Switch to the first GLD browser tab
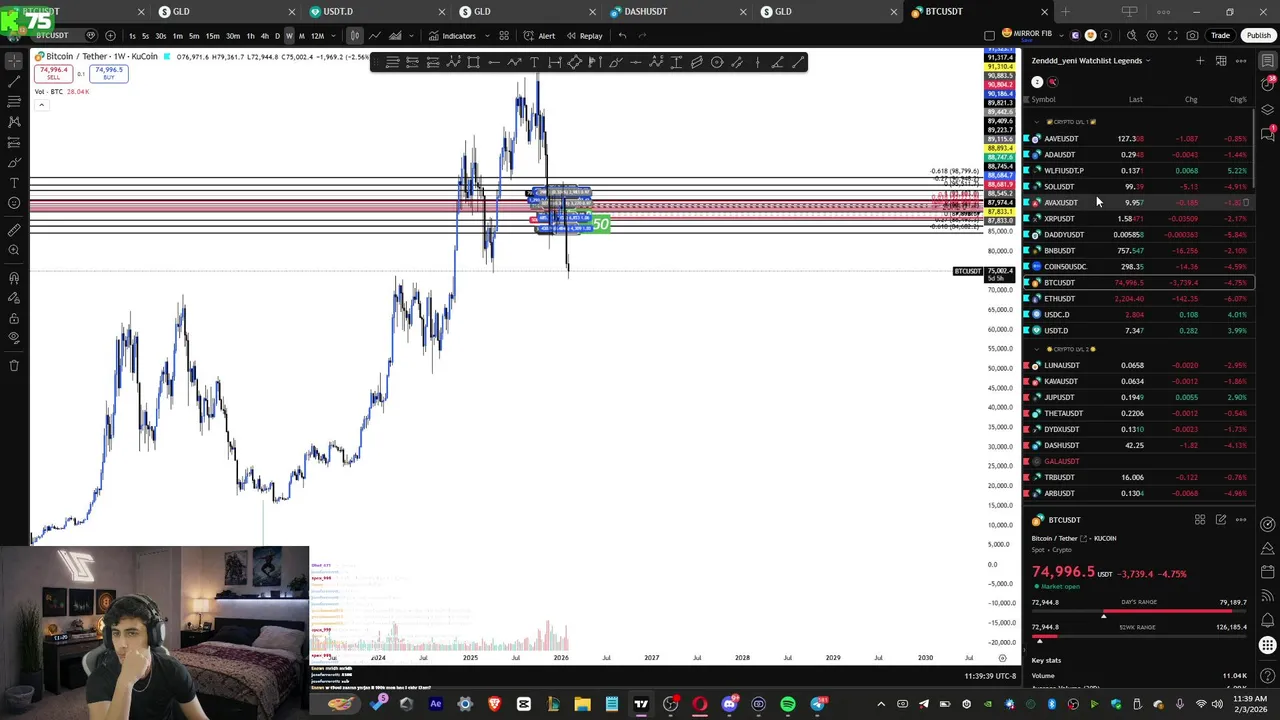The height and width of the screenshot is (720, 1280). tap(225, 11)
